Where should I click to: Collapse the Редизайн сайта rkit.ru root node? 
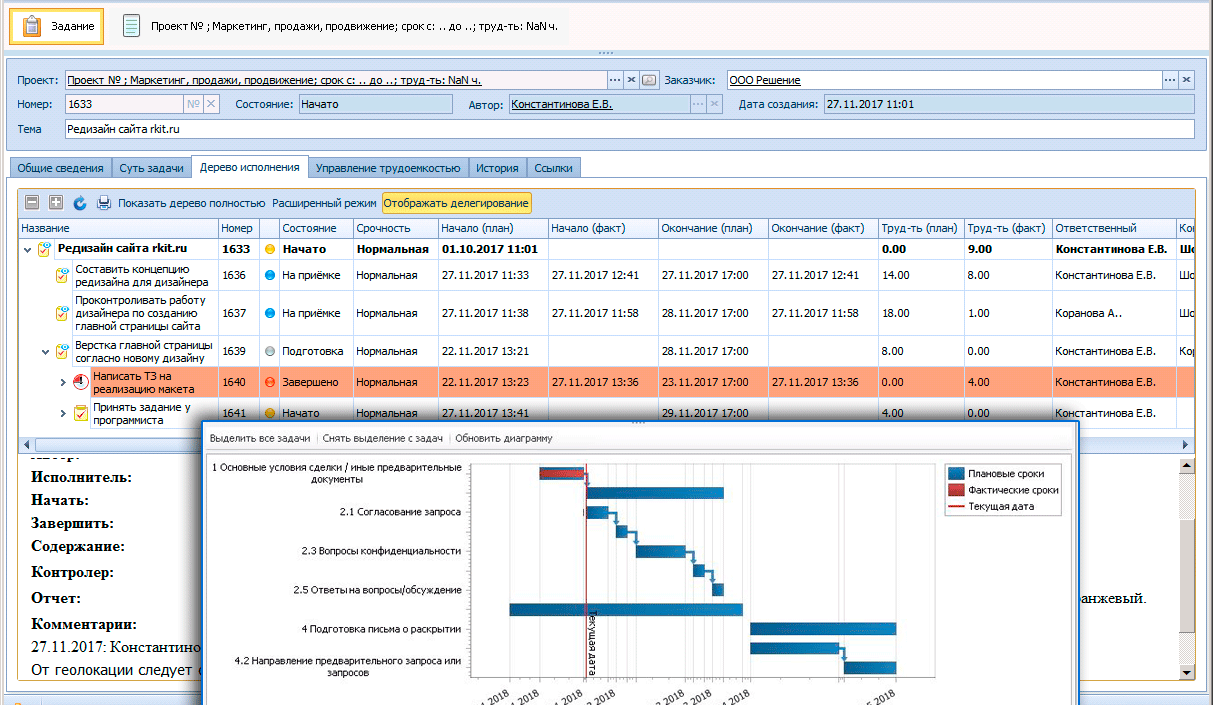pyautogui.click(x=26, y=249)
